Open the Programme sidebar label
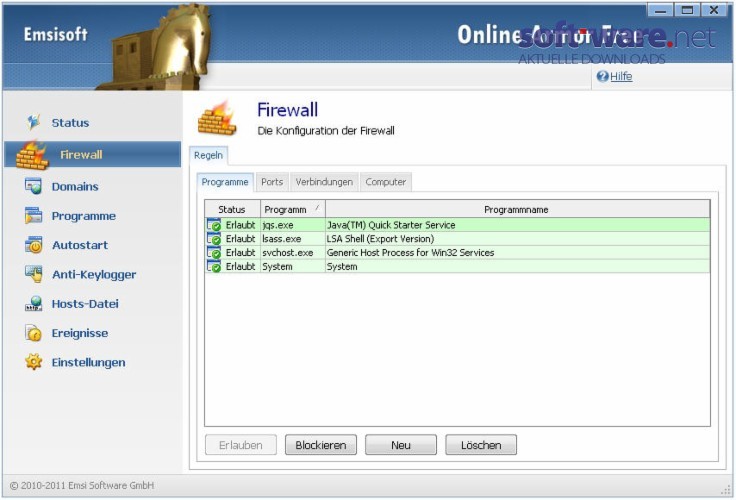 point(84,216)
